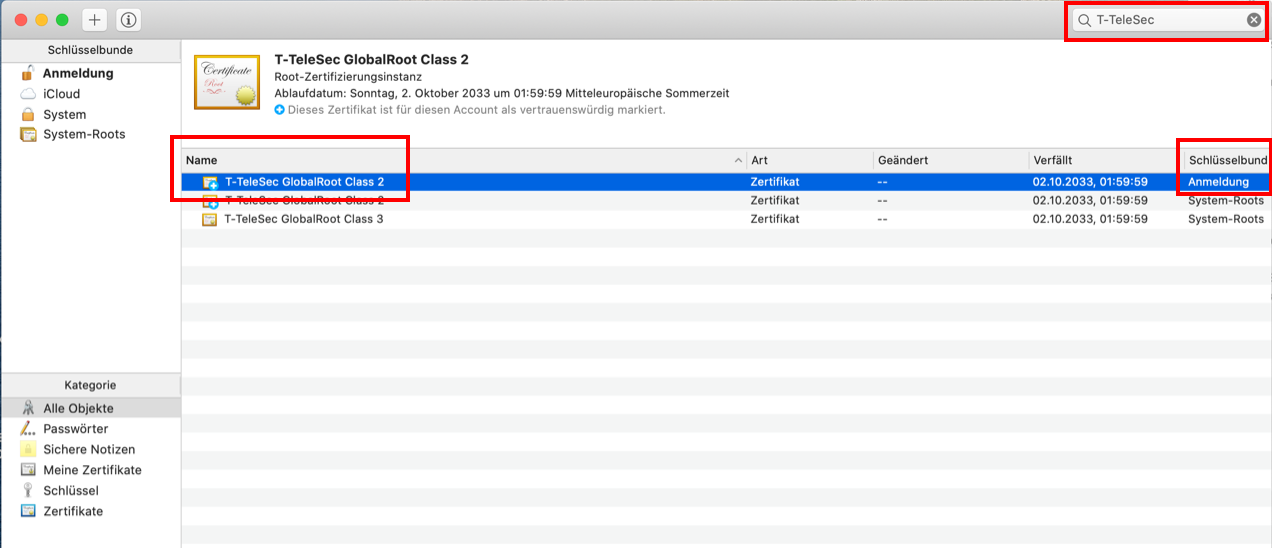Sort by the Schlüsselbund column header

[1227, 160]
